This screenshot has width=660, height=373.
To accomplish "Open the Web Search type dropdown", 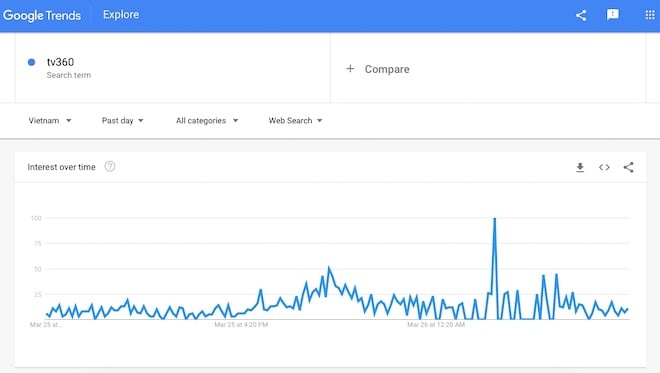I will click(x=295, y=120).
